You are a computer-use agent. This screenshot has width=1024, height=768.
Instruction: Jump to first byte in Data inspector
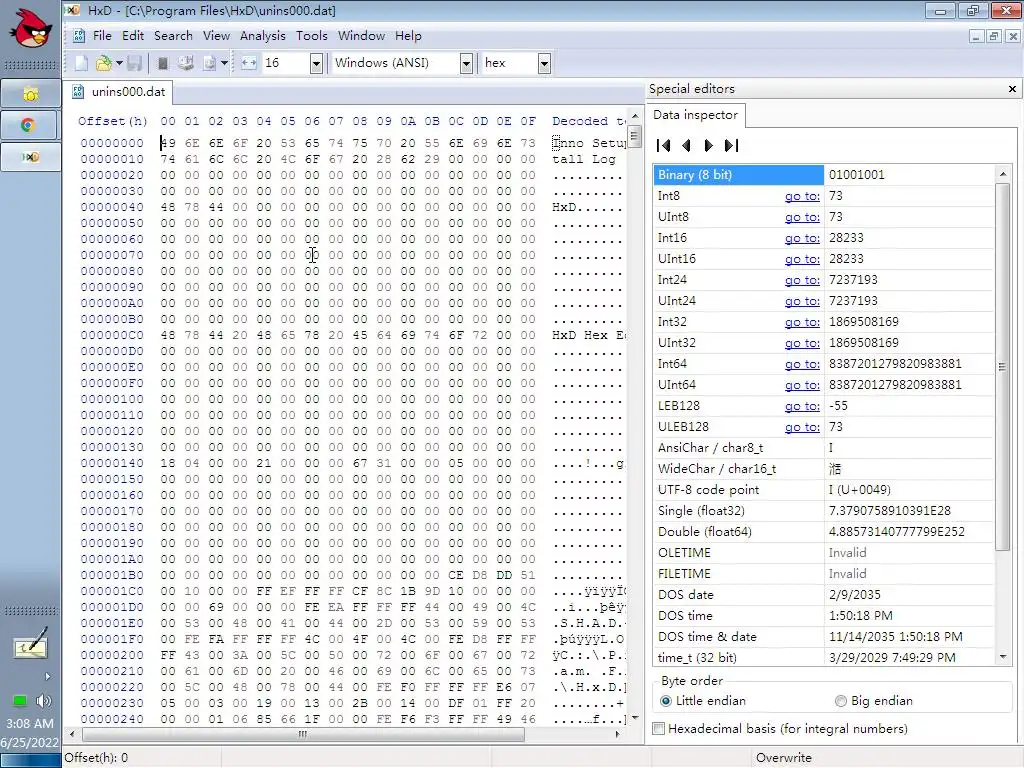[664, 146]
